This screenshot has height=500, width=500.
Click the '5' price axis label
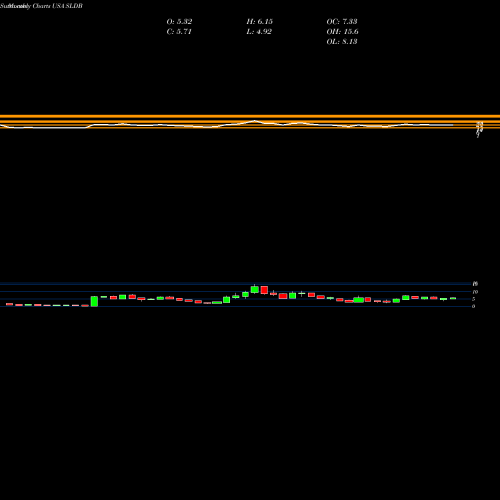point(473,299)
